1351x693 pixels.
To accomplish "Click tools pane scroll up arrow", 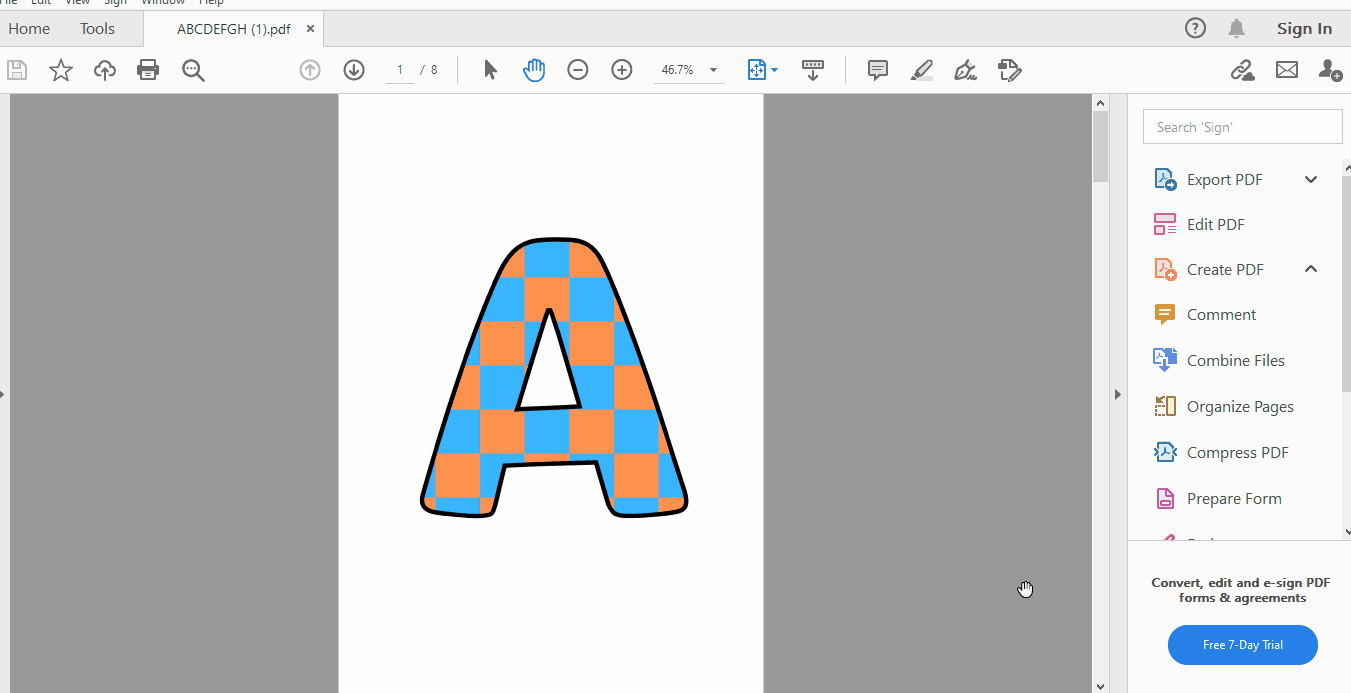I will [1346, 167].
